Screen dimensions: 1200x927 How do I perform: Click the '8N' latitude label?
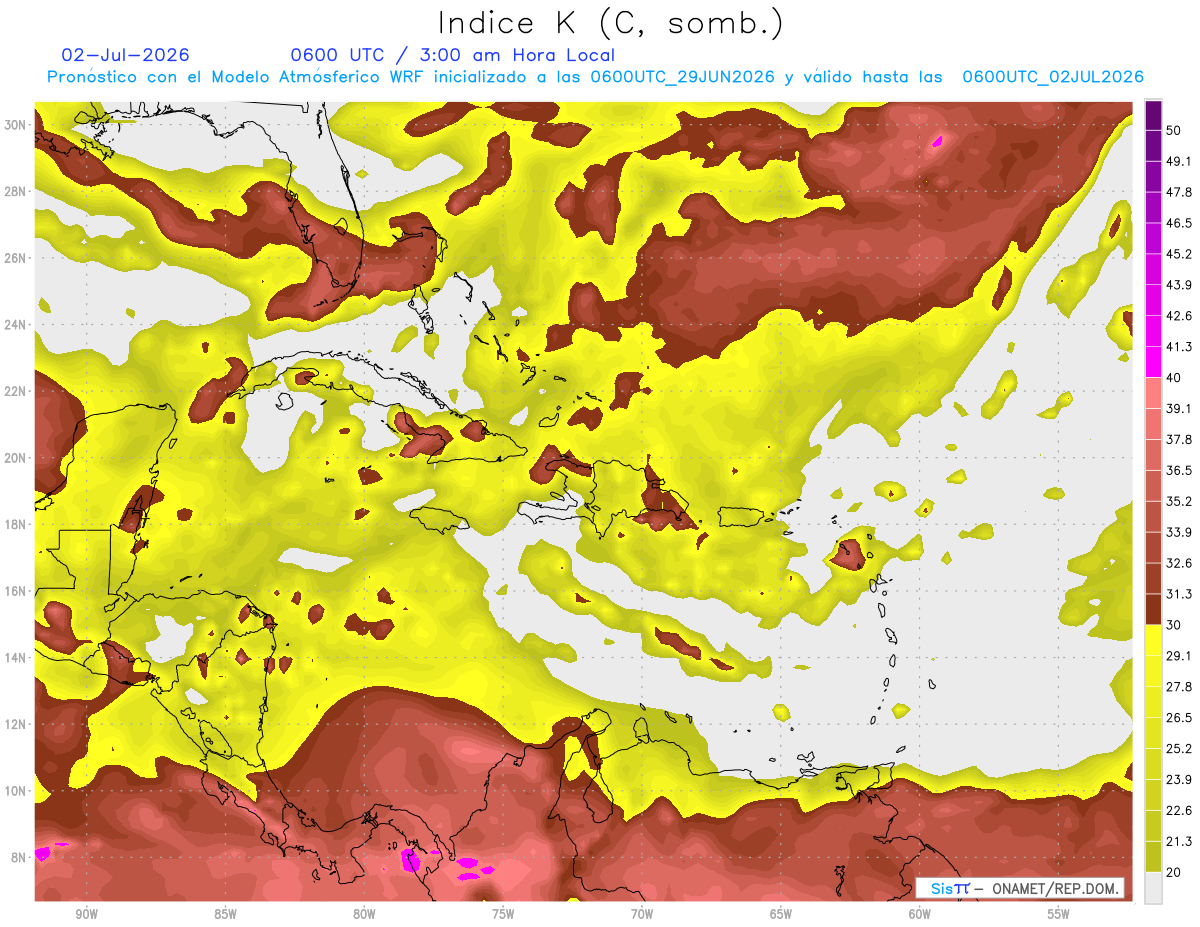pos(19,857)
